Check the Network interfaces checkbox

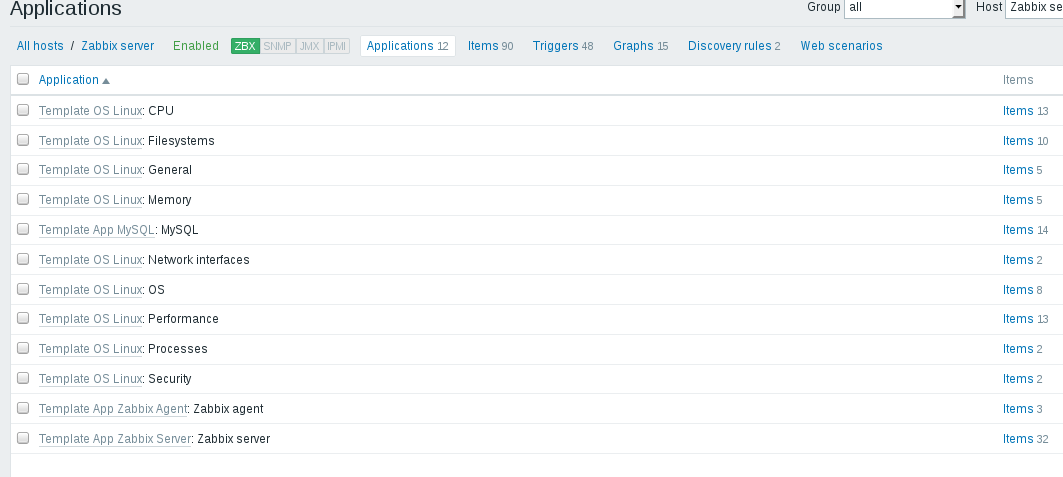[x=23, y=259]
